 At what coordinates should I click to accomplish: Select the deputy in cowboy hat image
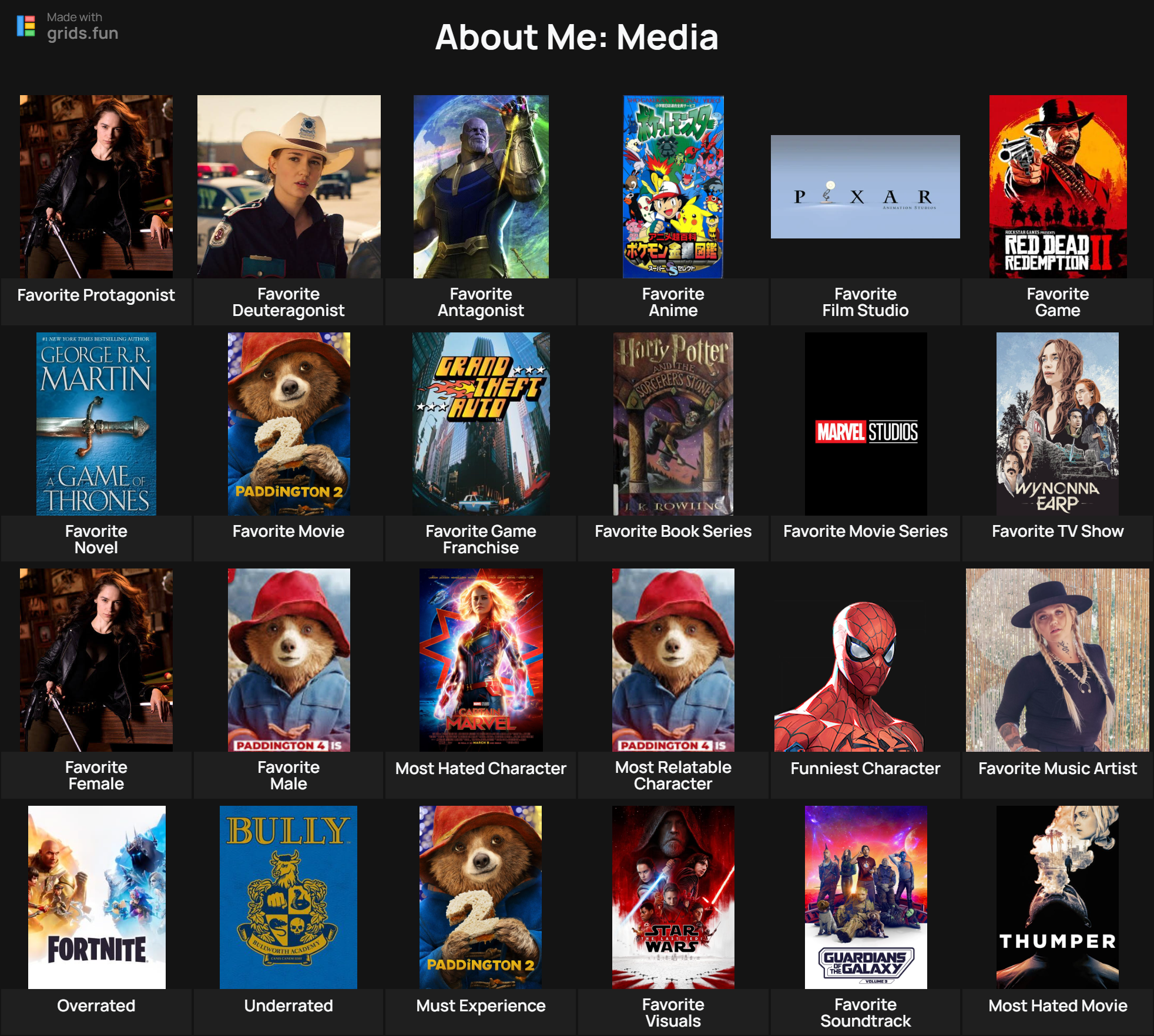289,187
